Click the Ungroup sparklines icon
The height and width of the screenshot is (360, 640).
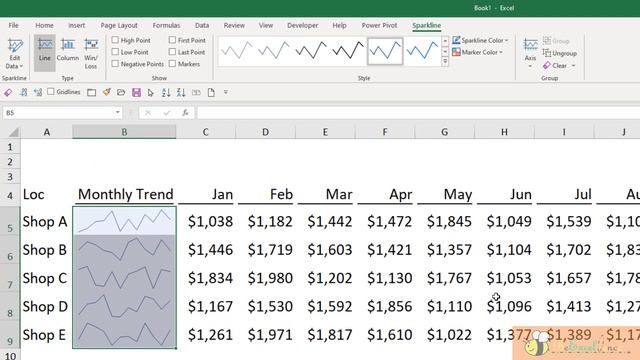tap(547, 53)
